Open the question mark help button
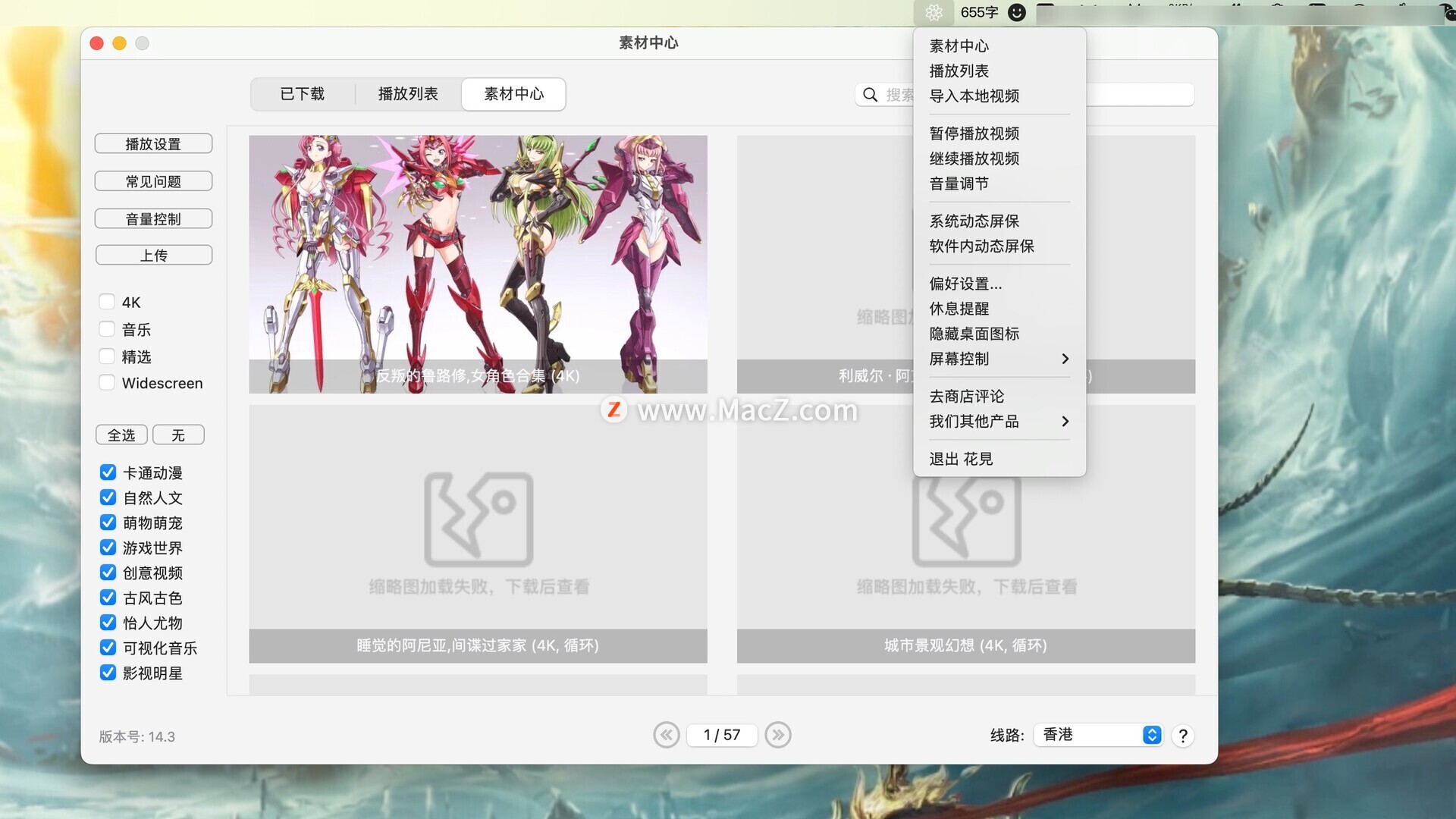The height and width of the screenshot is (819, 1456). (x=1182, y=736)
